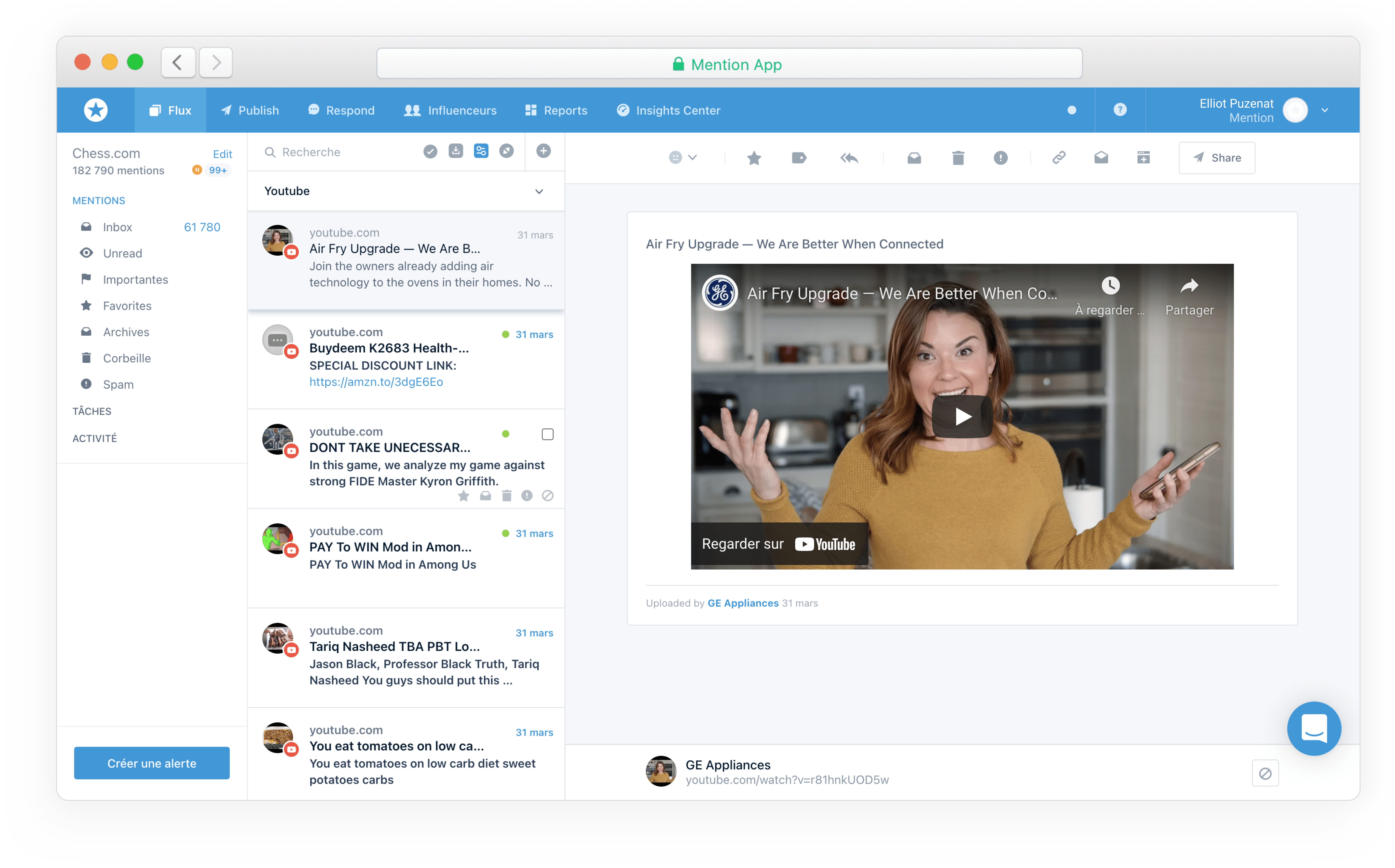
Task: Export mentions with the download icon
Action: coord(456,151)
